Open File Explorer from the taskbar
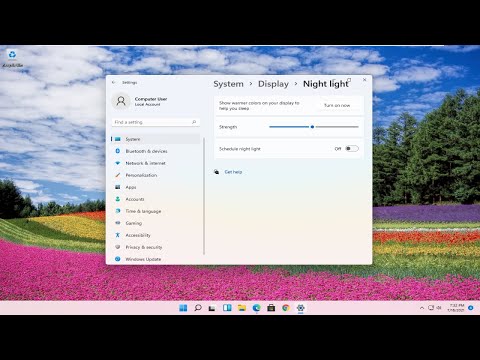Image resolution: width=480 pixels, height=360 pixels. pyautogui.click(x=242, y=308)
